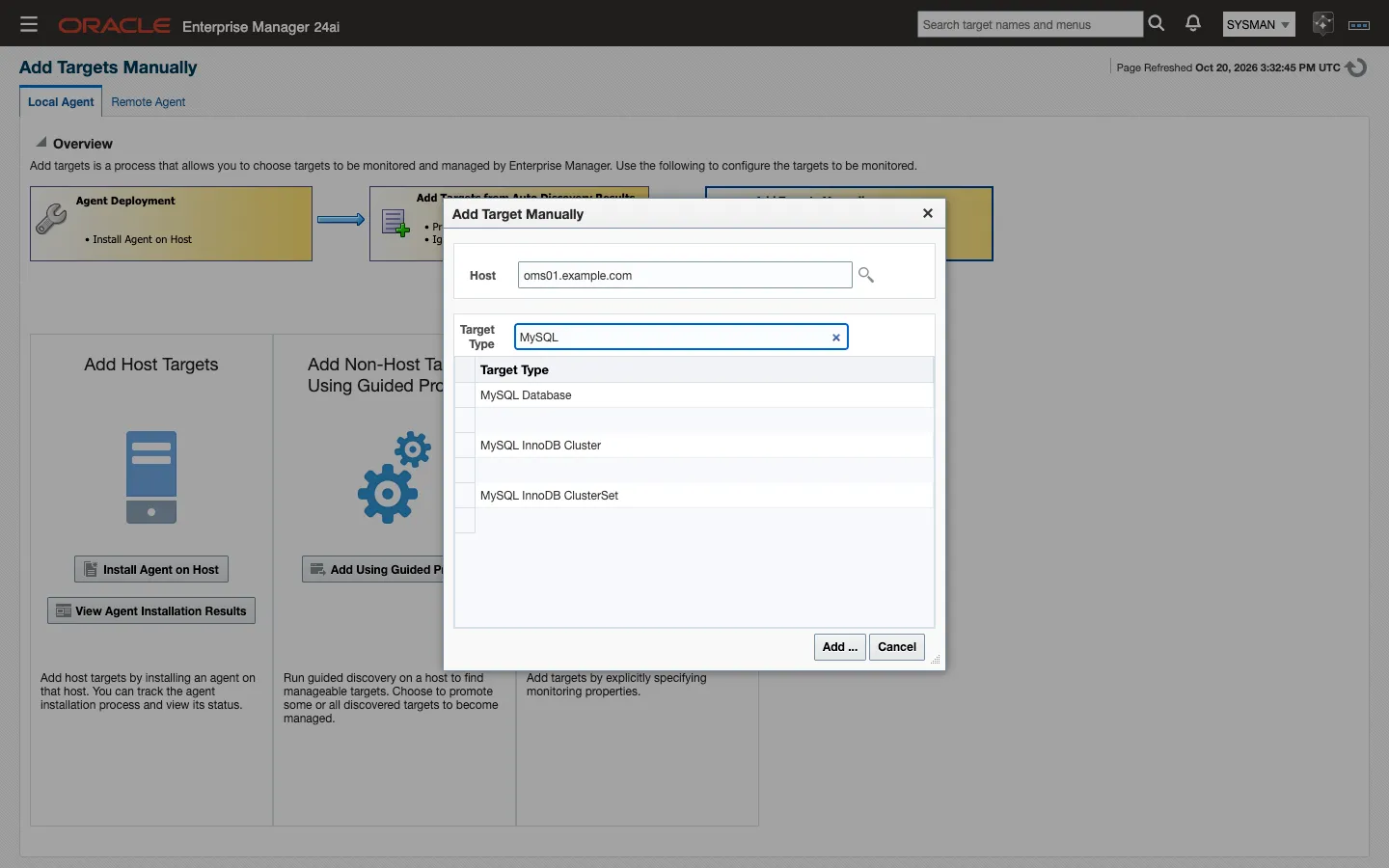1389x868 pixels.
Task: Open the SYSMAN user dropdown
Action: coord(1259,24)
